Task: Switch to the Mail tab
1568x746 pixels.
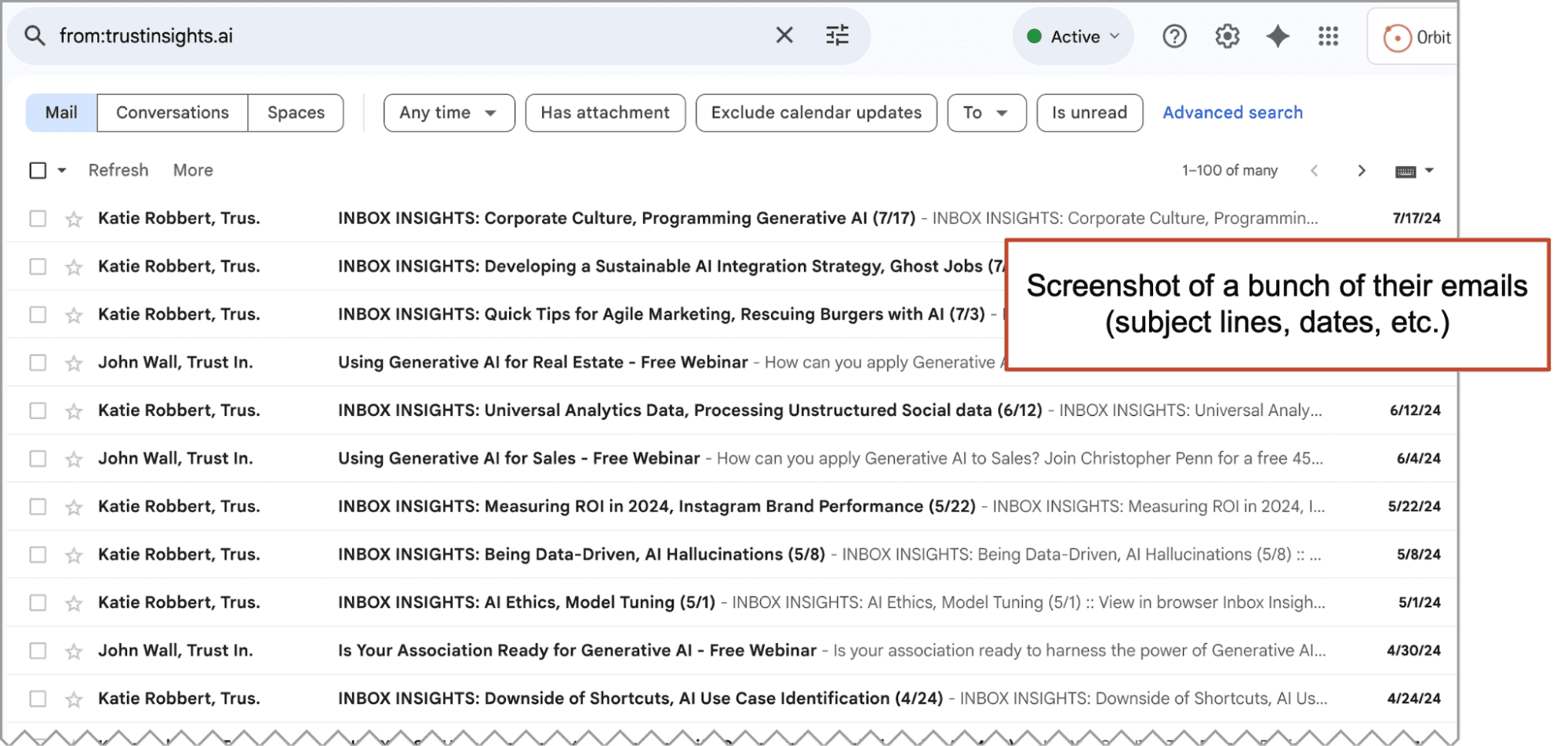Action: click(61, 113)
